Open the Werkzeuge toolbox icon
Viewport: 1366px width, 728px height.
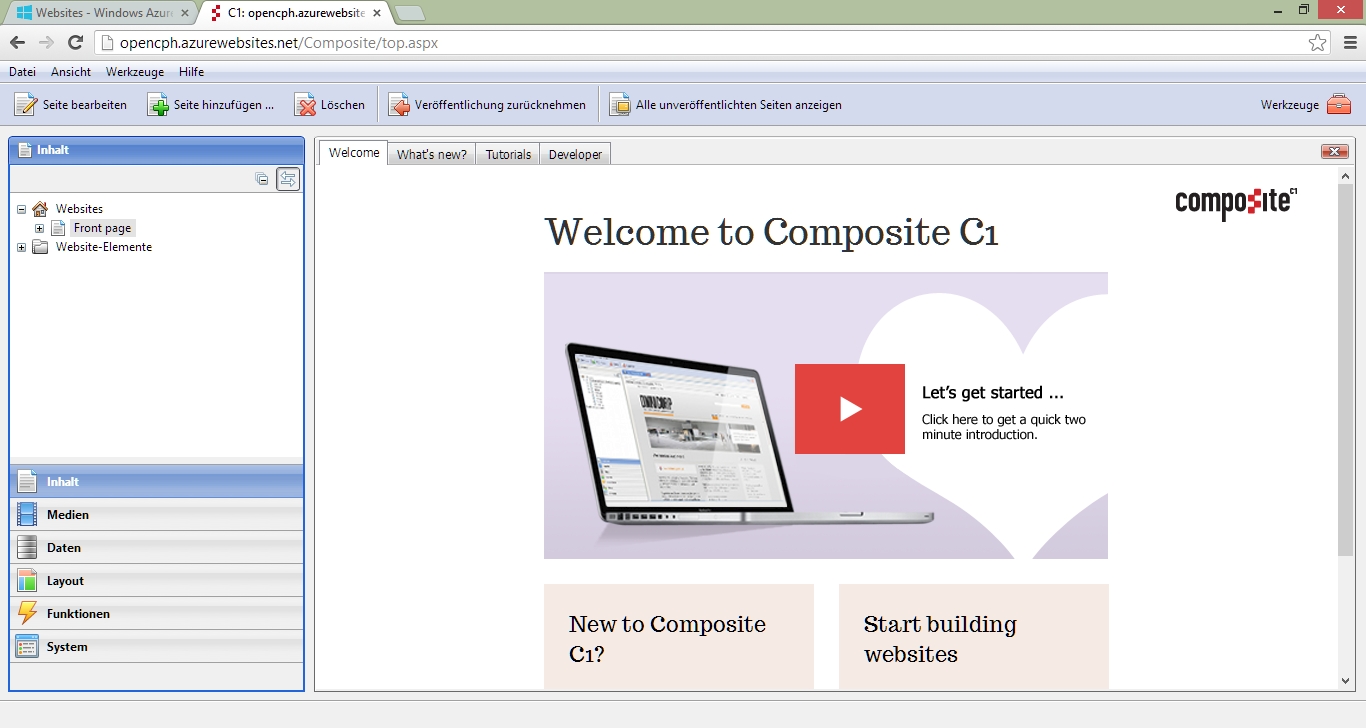[1338, 105]
